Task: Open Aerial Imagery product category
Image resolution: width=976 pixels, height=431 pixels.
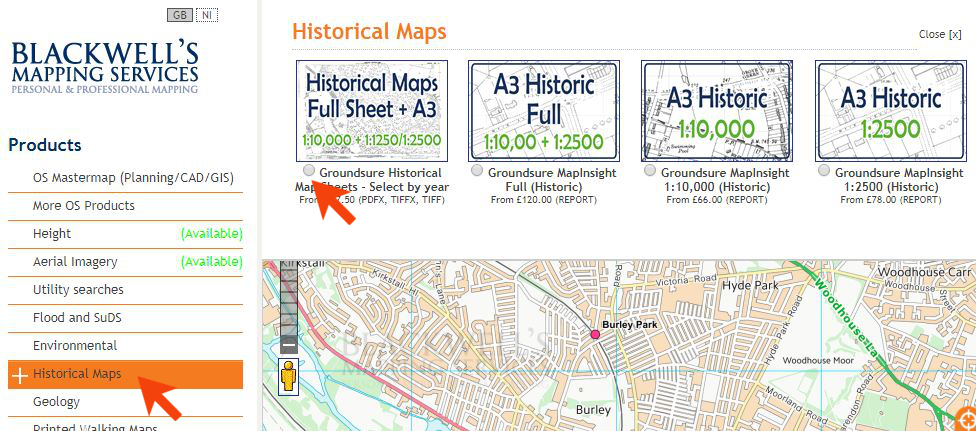Action: [x=75, y=262]
